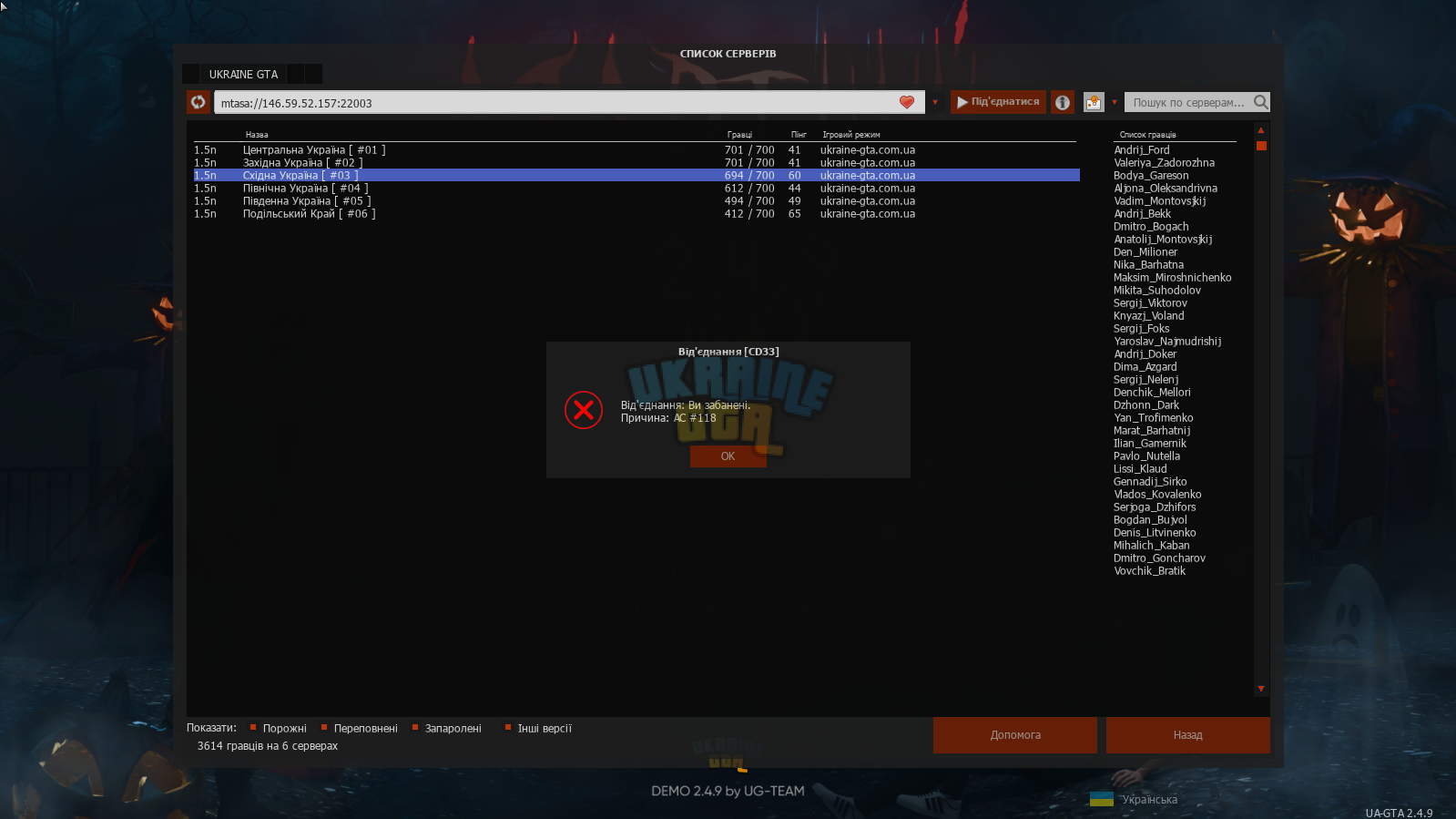Connect using the 'Під'єднатися' button
The height and width of the screenshot is (819, 1456).
[998, 102]
